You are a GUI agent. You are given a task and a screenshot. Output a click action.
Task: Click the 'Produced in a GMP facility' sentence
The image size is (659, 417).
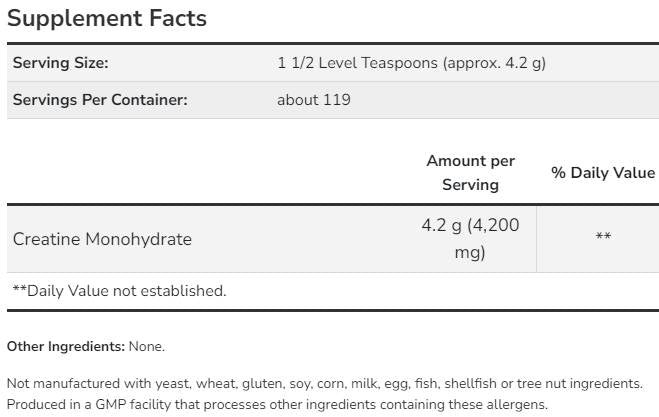click(x=278, y=405)
